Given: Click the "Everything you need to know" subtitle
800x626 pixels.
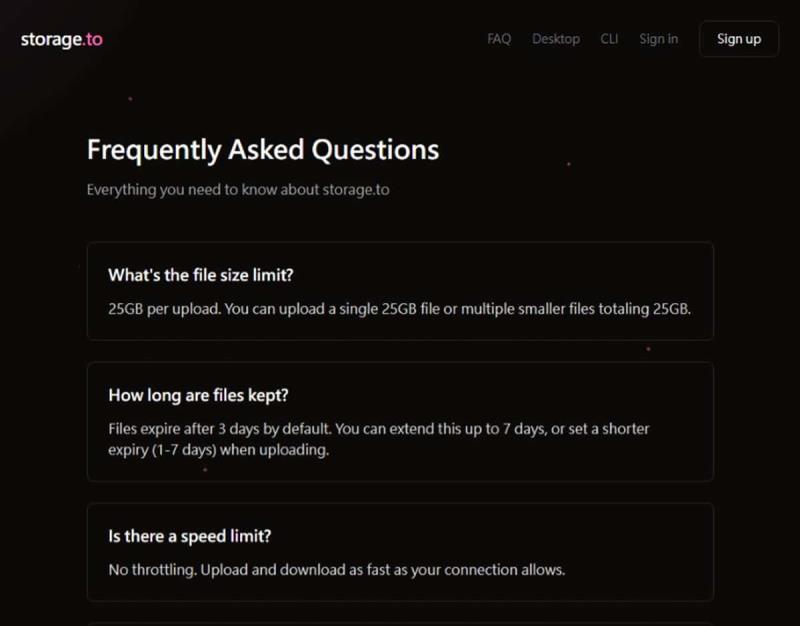Looking at the screenshot, I should click(237, 189).
